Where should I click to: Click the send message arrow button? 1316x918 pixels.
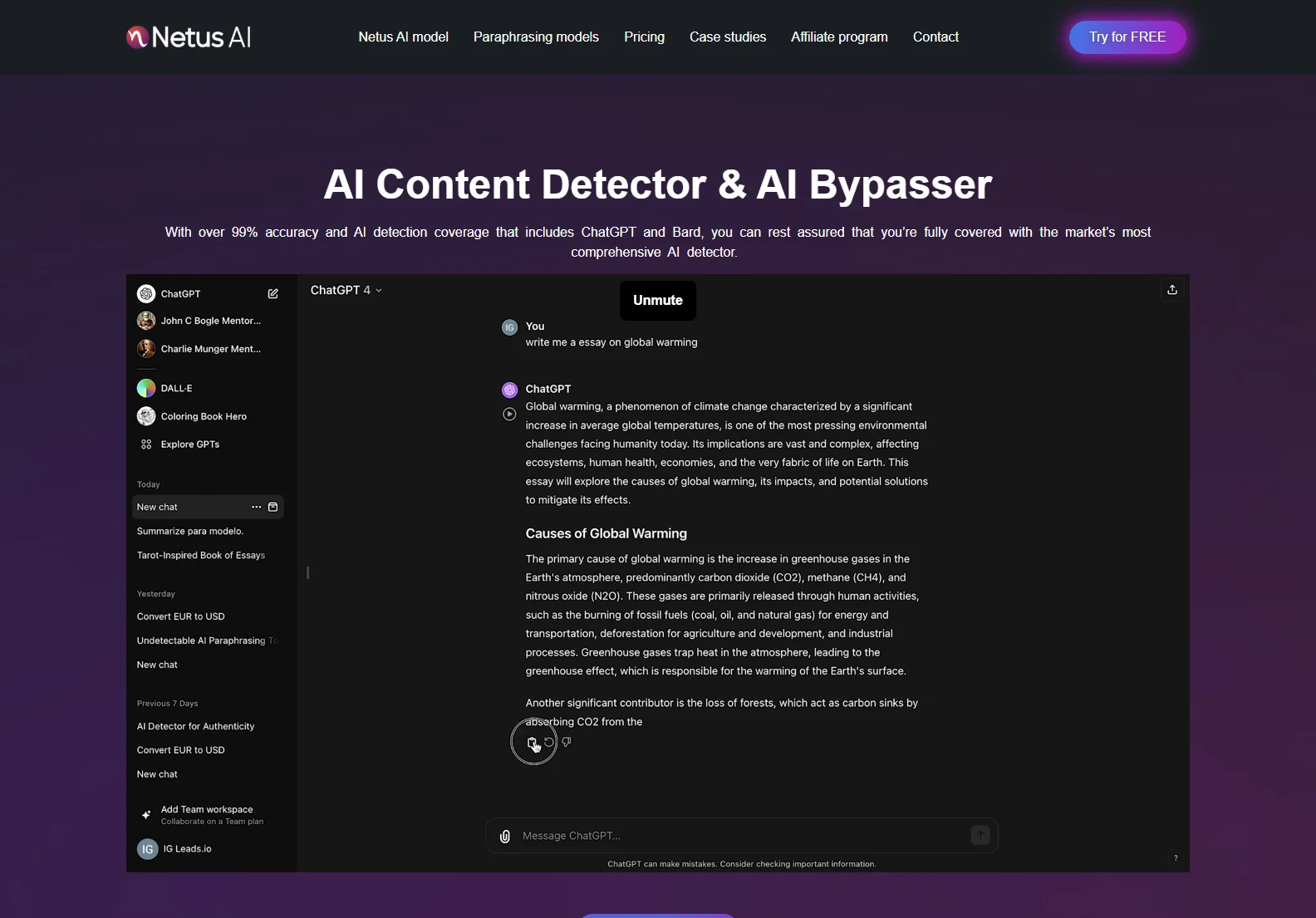point(980,835)
